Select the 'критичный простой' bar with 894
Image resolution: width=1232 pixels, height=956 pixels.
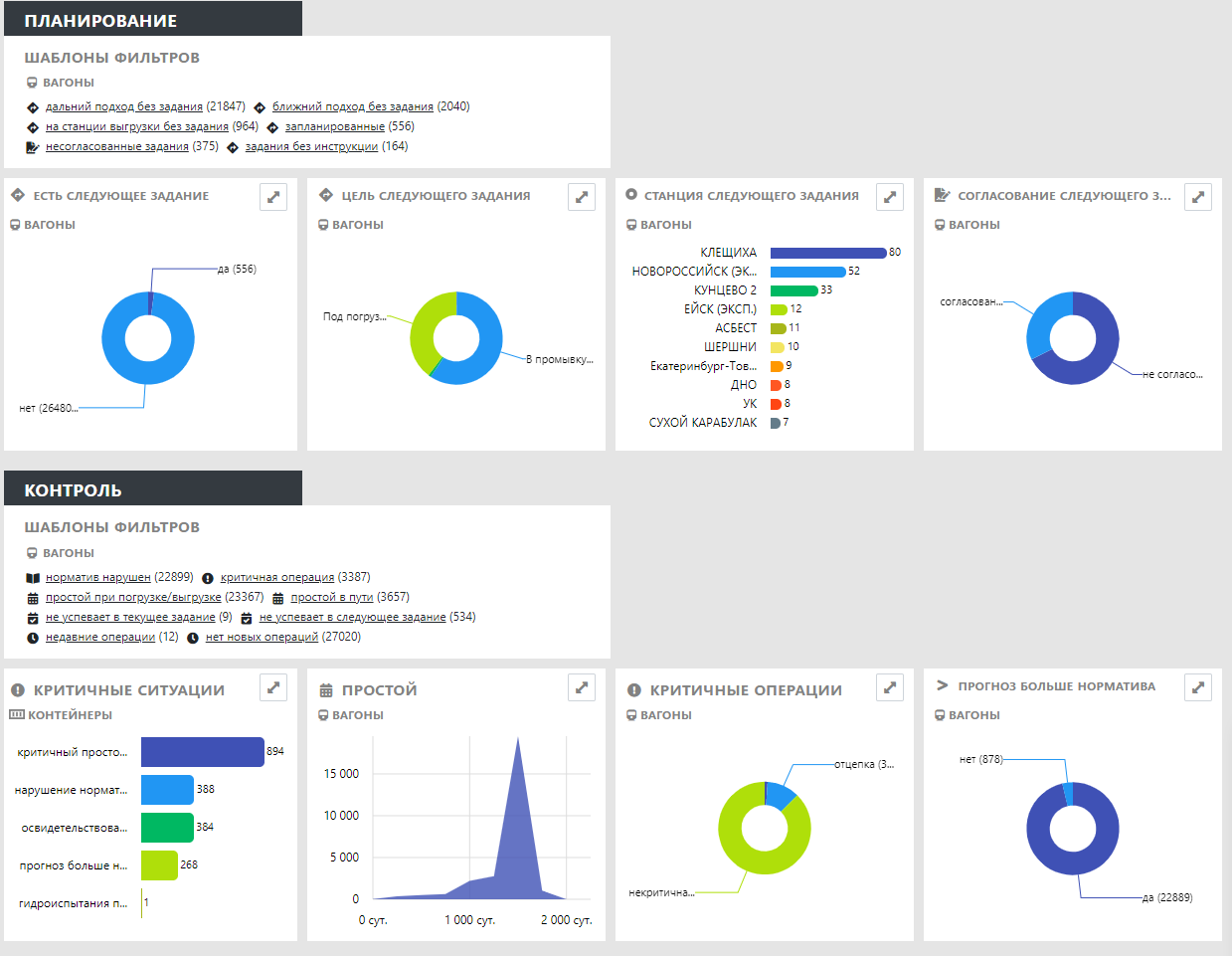coord(203,752)
